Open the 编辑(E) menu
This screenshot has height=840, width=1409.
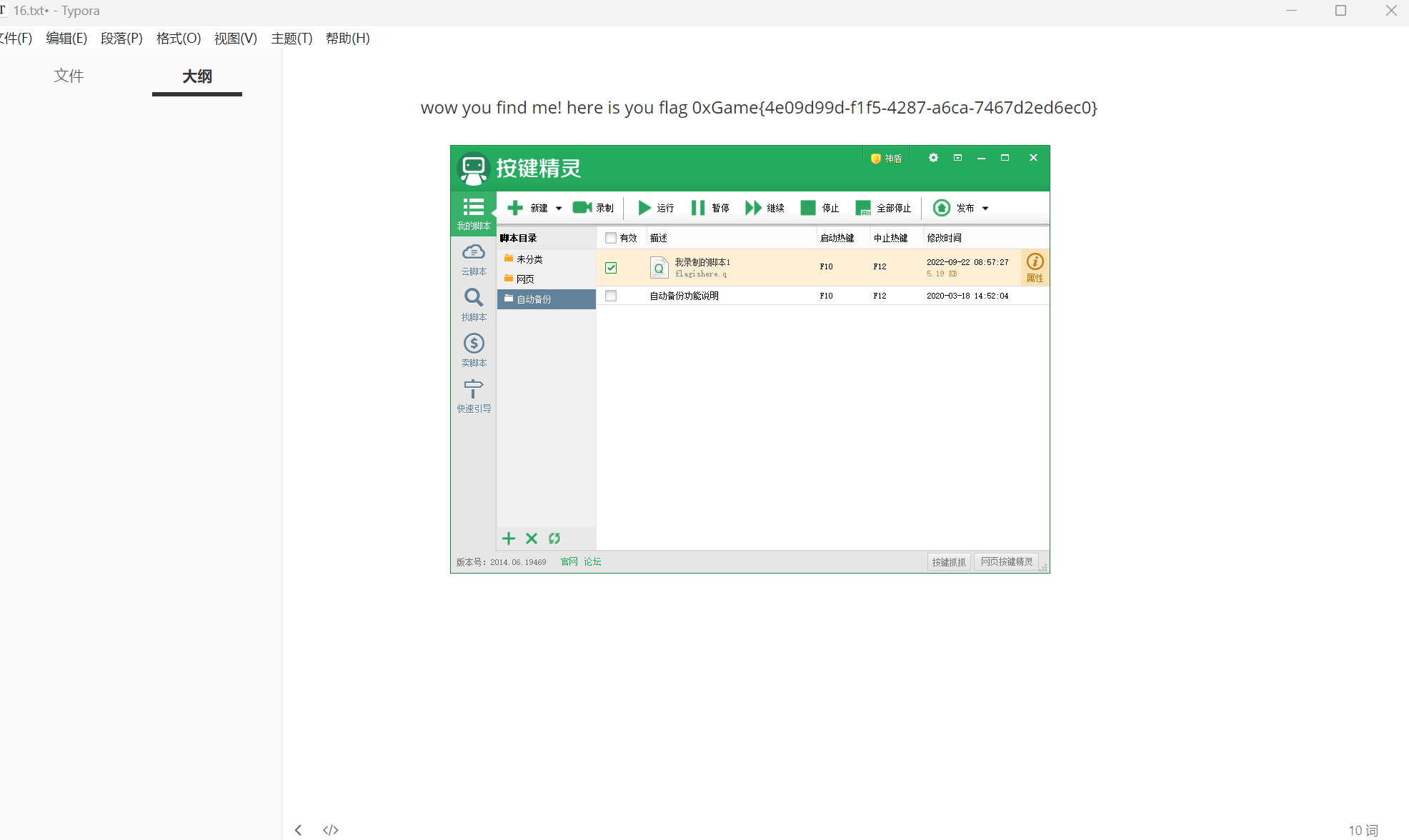pos(66,38)
